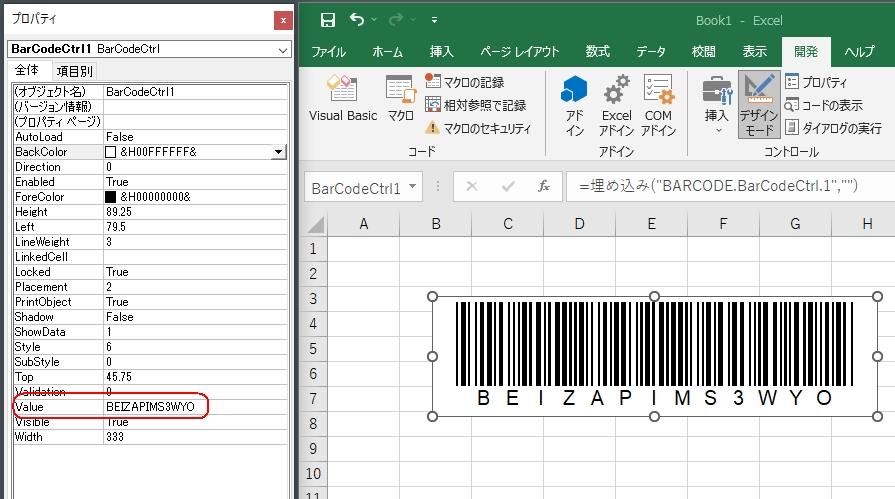Open the Visual Basic editor
Viewport: 895px width, 499px height.
tap(343, 98)
